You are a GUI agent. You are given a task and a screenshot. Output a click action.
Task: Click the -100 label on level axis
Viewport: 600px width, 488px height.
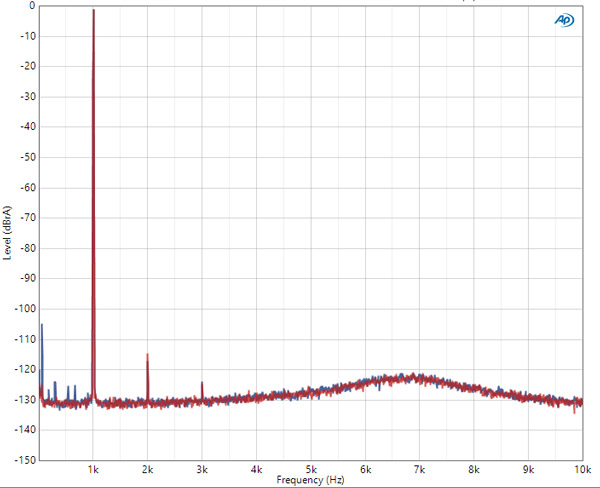25,309
